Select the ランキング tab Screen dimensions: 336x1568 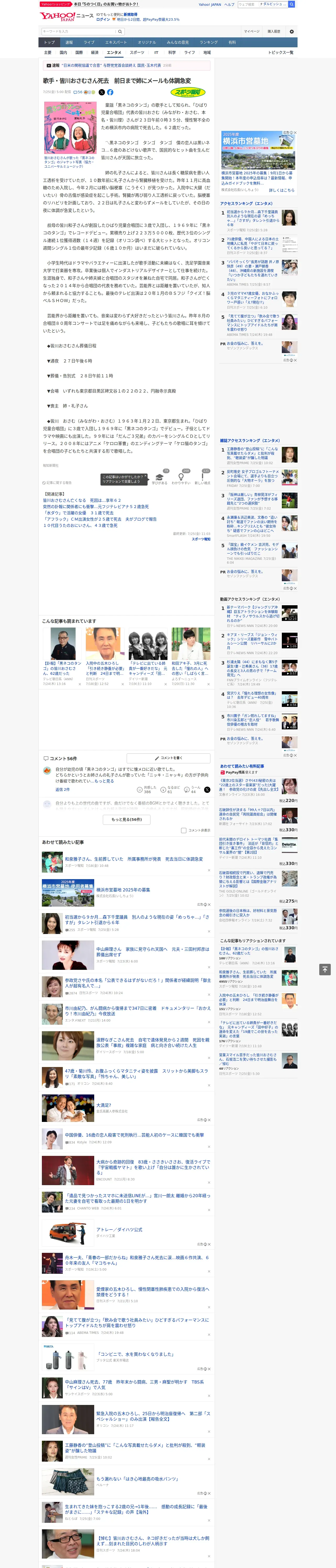coord(209,43)
